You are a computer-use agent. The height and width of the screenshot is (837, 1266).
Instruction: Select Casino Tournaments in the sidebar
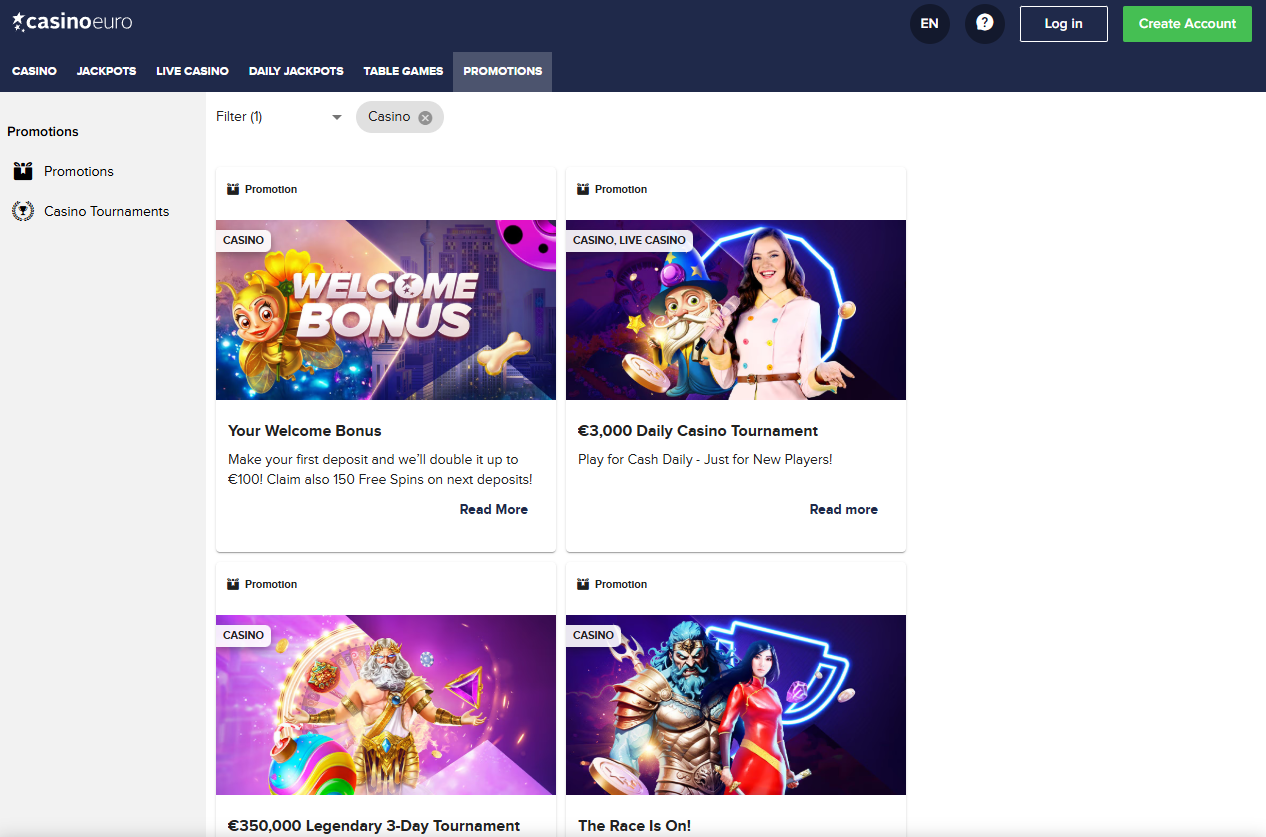pos(107,211)
